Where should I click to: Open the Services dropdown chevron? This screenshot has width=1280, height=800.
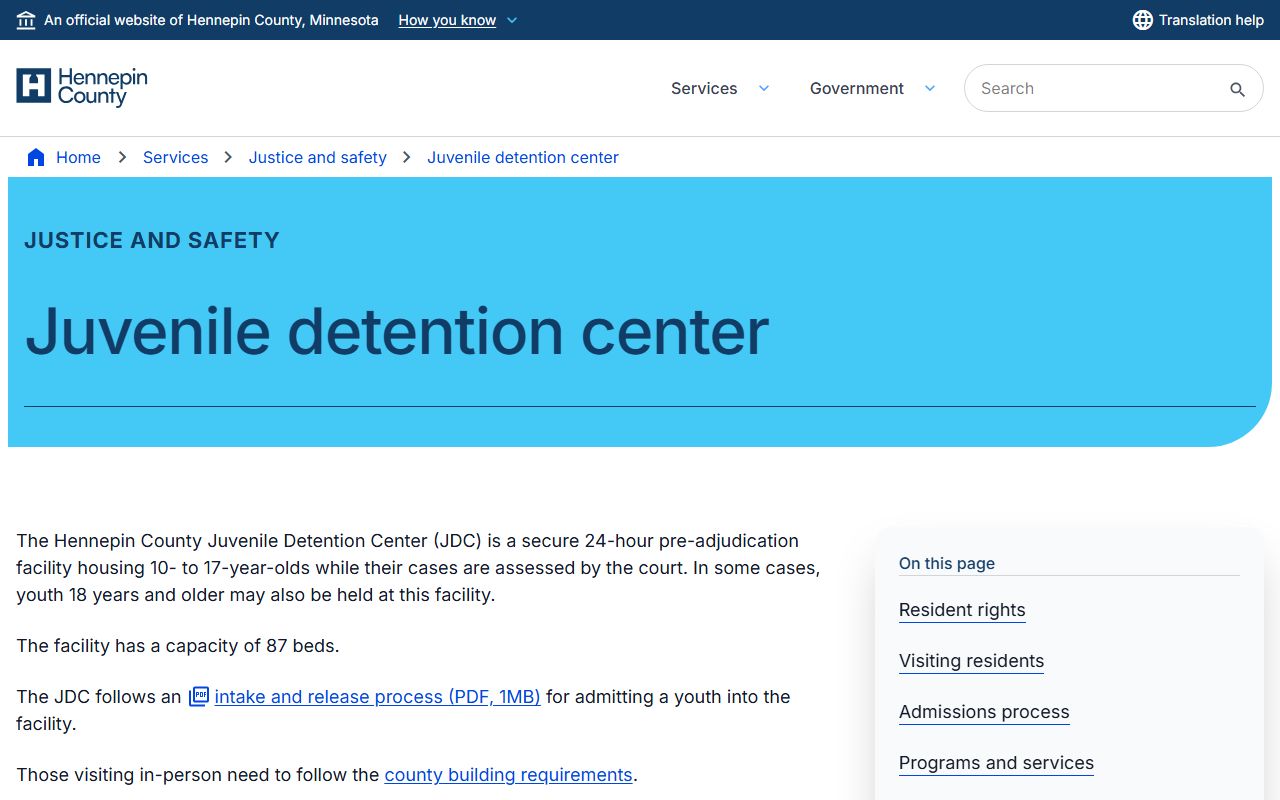tap(764, 88)
